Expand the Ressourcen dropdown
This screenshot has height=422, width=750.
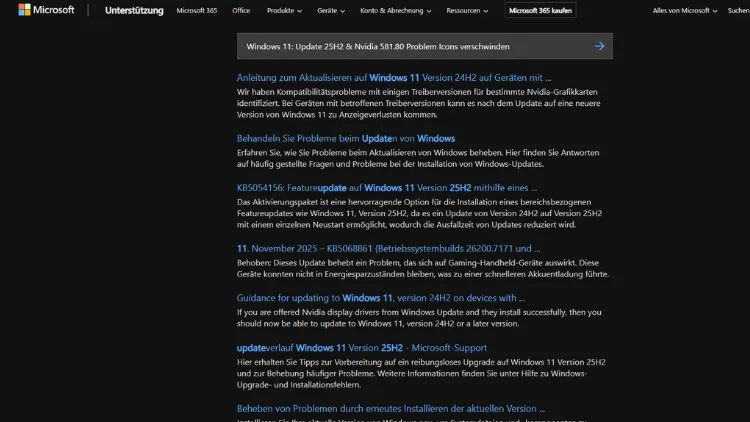point(467,11)
